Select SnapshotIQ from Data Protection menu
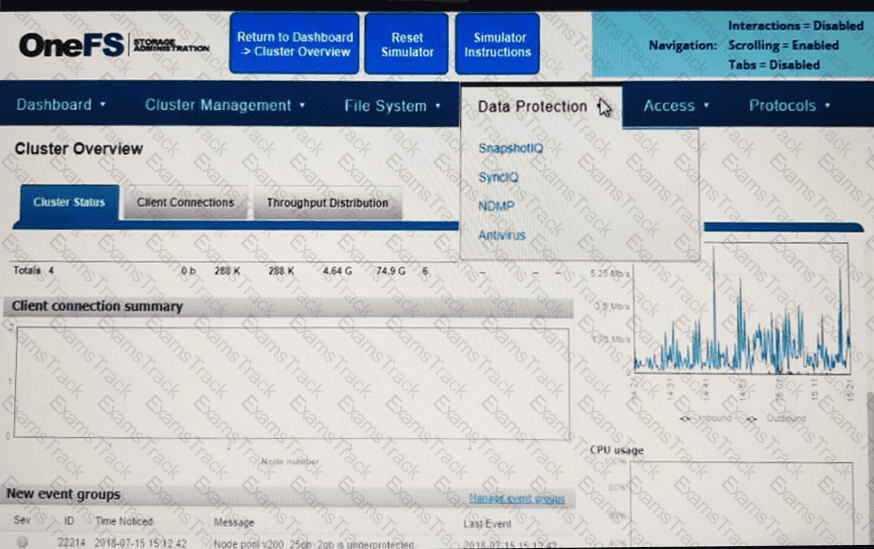The image size is (874, 549). pyautogui.click(x=509, y=148)
